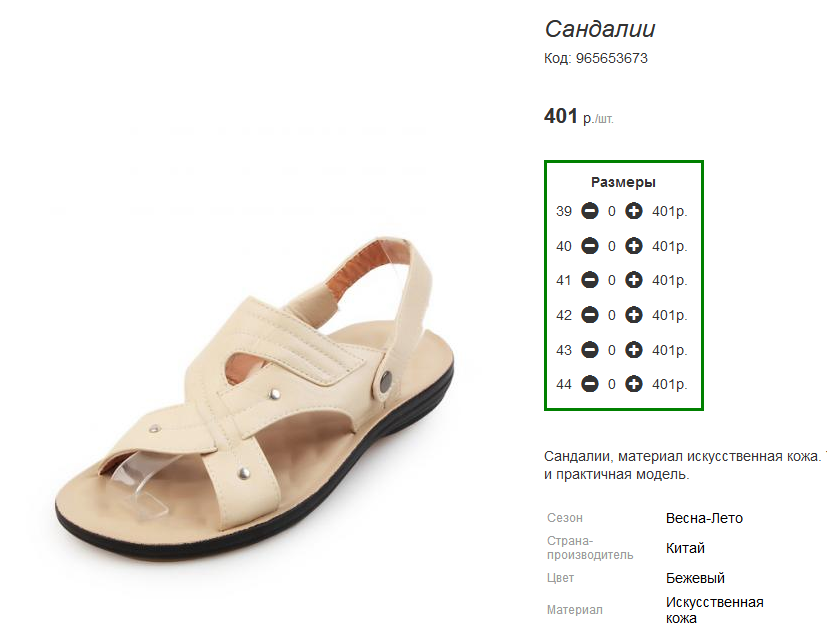Screen dimensions: 827x634
Task: Add one pair of size 40
Action: [x=633, y=246]
